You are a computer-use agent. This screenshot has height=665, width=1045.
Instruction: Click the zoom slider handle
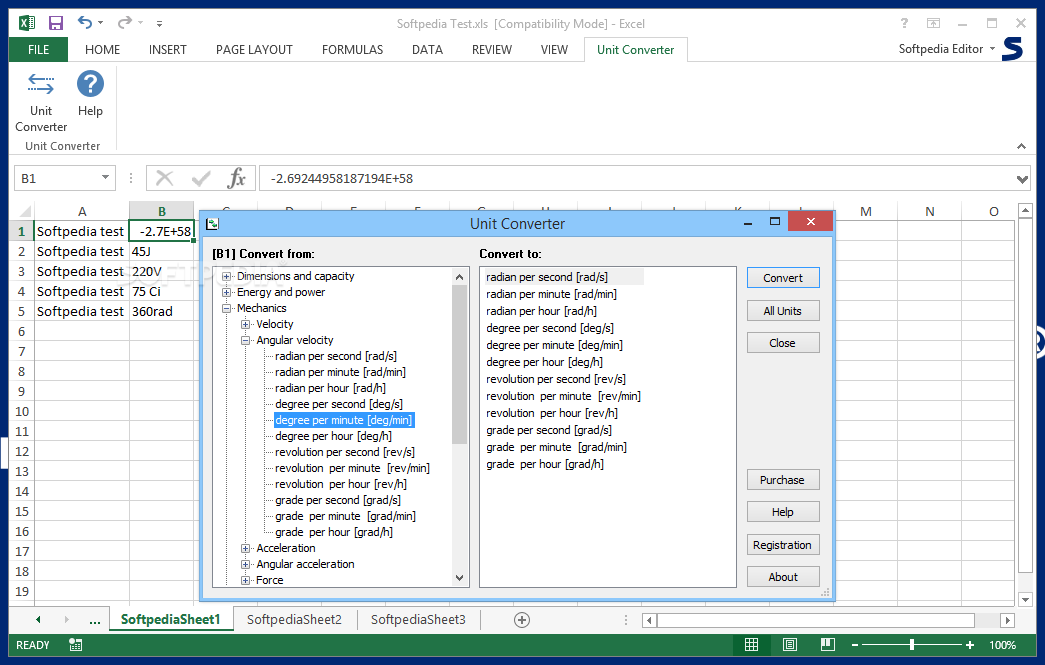(x=912, y=644)
